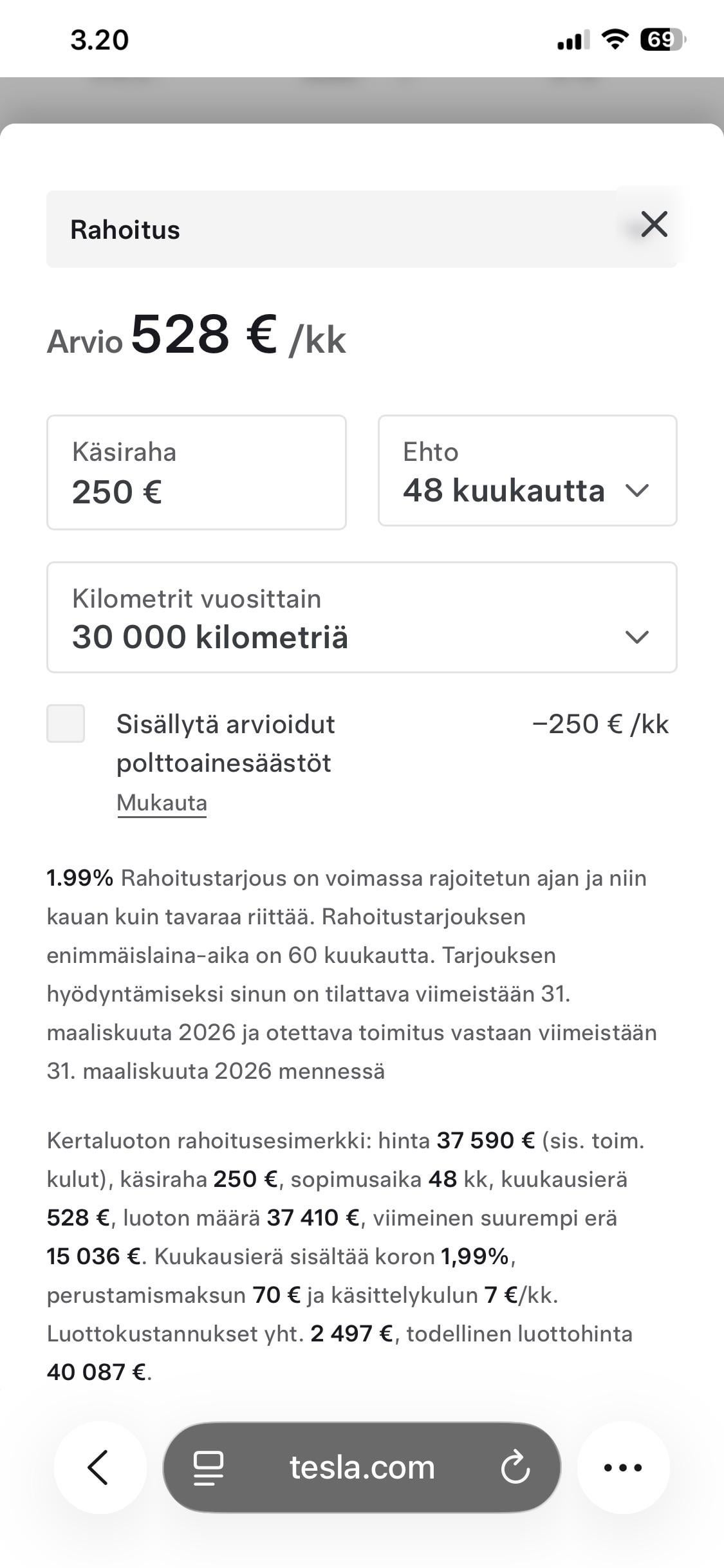Tap the −250 € /kk savings amount
The height and width of the screenshot is (1568, 724).
[x=600, y=724]
